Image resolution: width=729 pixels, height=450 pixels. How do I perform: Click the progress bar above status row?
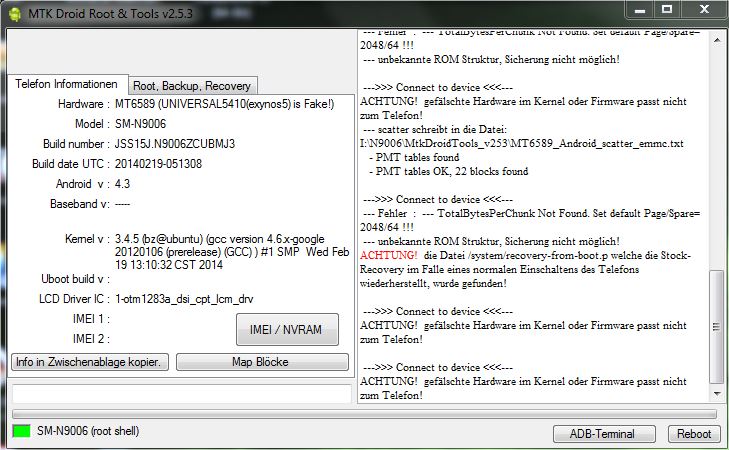coord(364,414)
